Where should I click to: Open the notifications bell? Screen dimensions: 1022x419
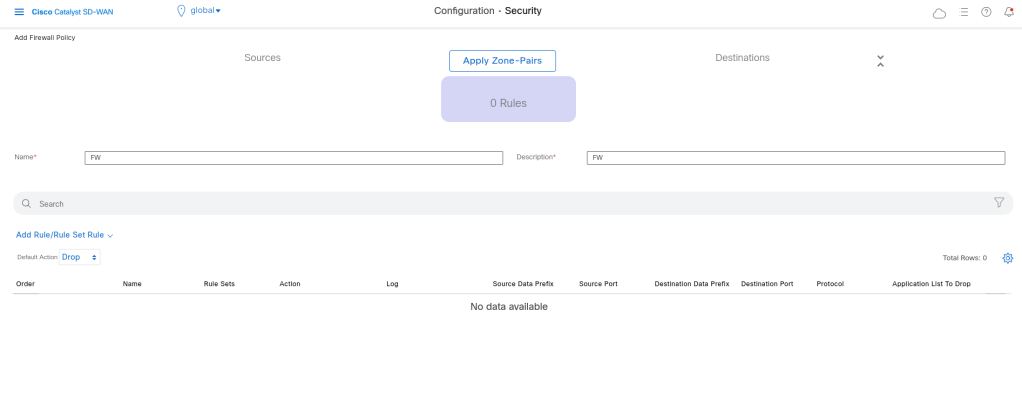[1008, 12]
